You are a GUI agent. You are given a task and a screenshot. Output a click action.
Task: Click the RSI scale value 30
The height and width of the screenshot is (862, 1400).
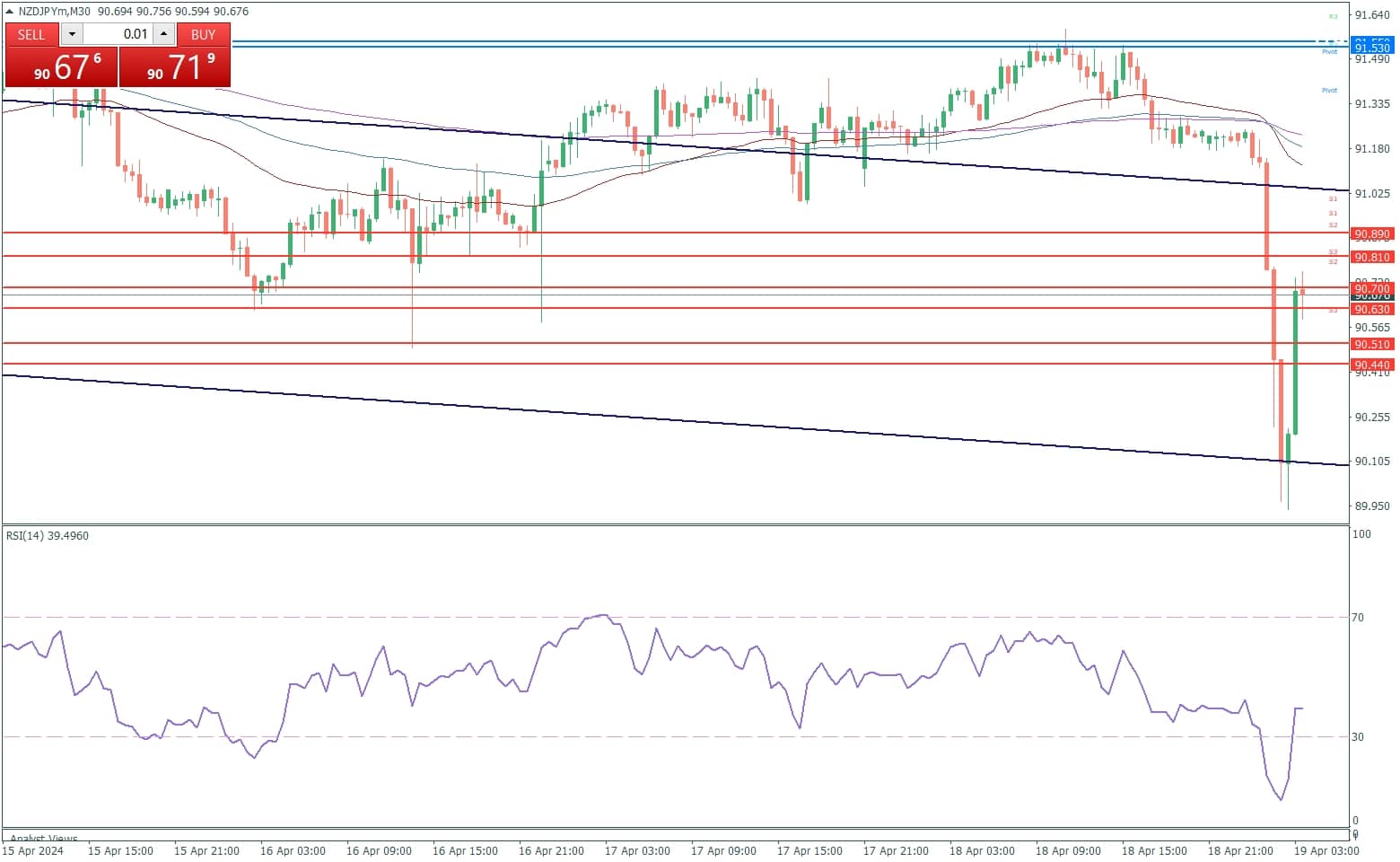tap(1358, 736)
